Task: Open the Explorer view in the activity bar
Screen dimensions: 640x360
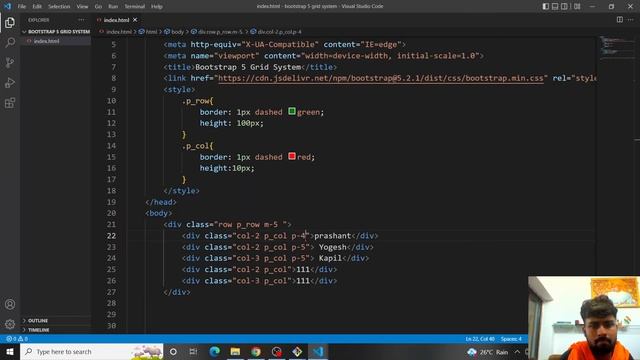Action: coord(10,22)
